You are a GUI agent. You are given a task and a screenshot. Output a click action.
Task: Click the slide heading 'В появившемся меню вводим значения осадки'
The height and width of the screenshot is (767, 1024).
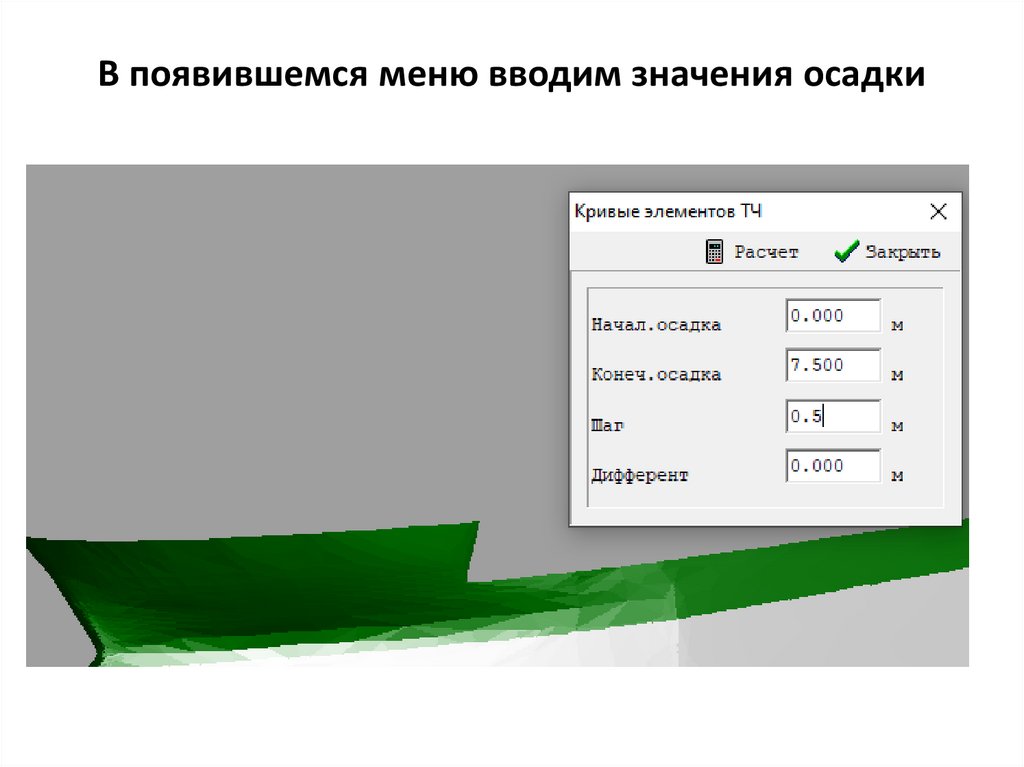[x=511, y=74]
